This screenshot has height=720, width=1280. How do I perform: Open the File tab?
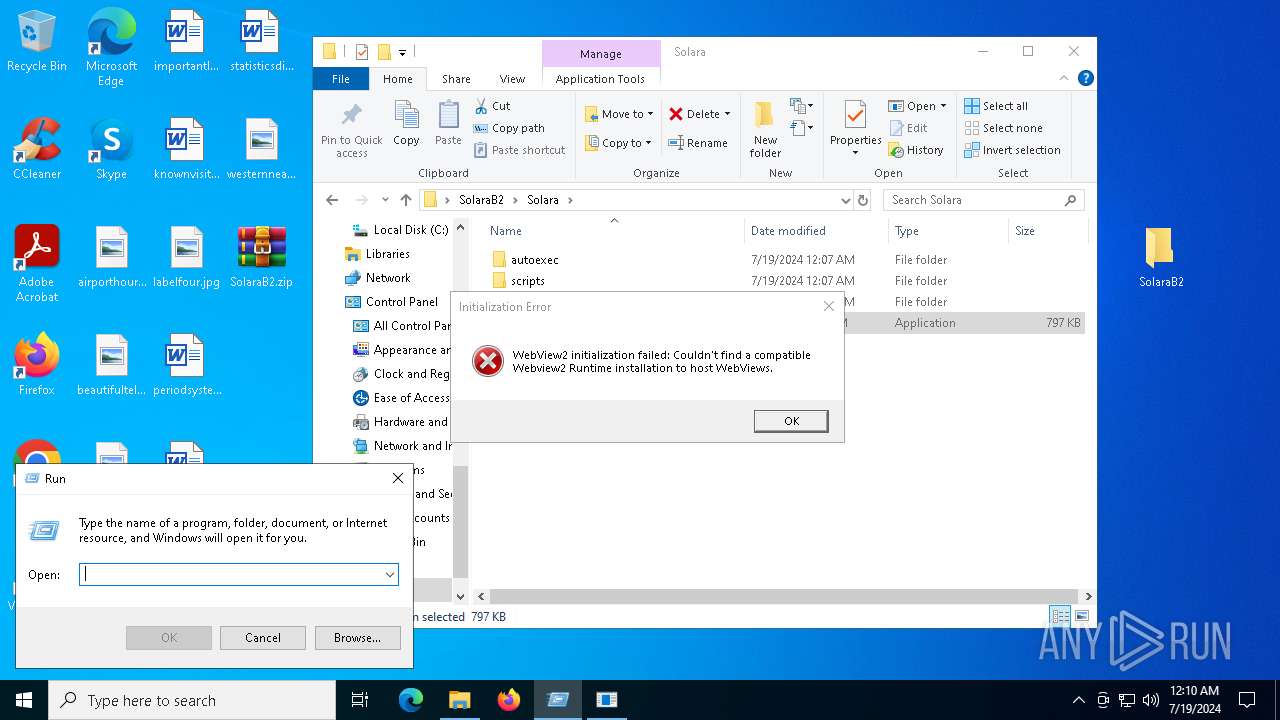pos(341,79)
